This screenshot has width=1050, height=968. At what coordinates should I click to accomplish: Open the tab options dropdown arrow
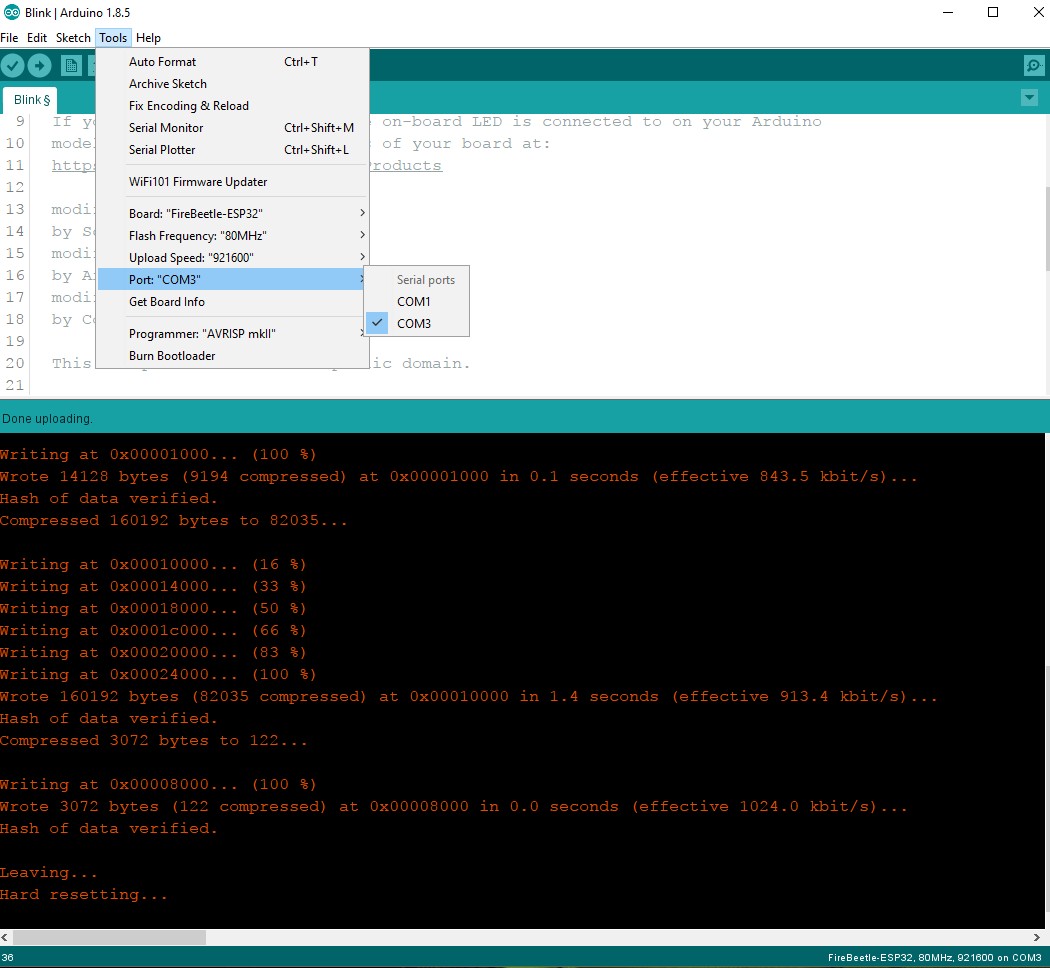coord(1029,98)
